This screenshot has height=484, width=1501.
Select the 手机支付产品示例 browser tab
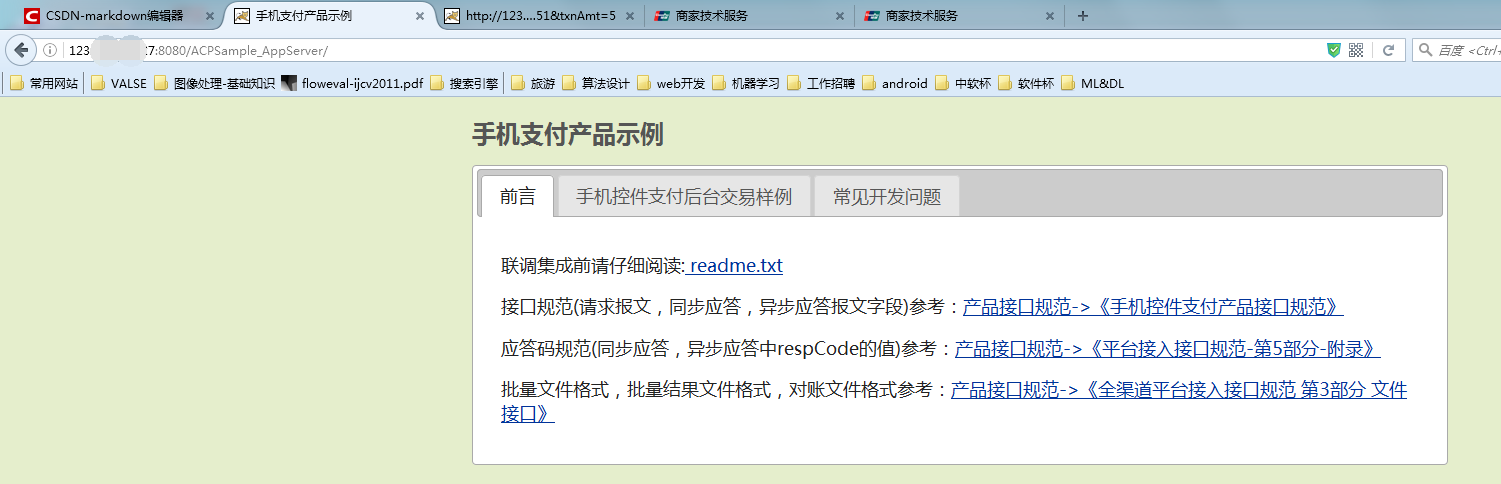(330, 16)
